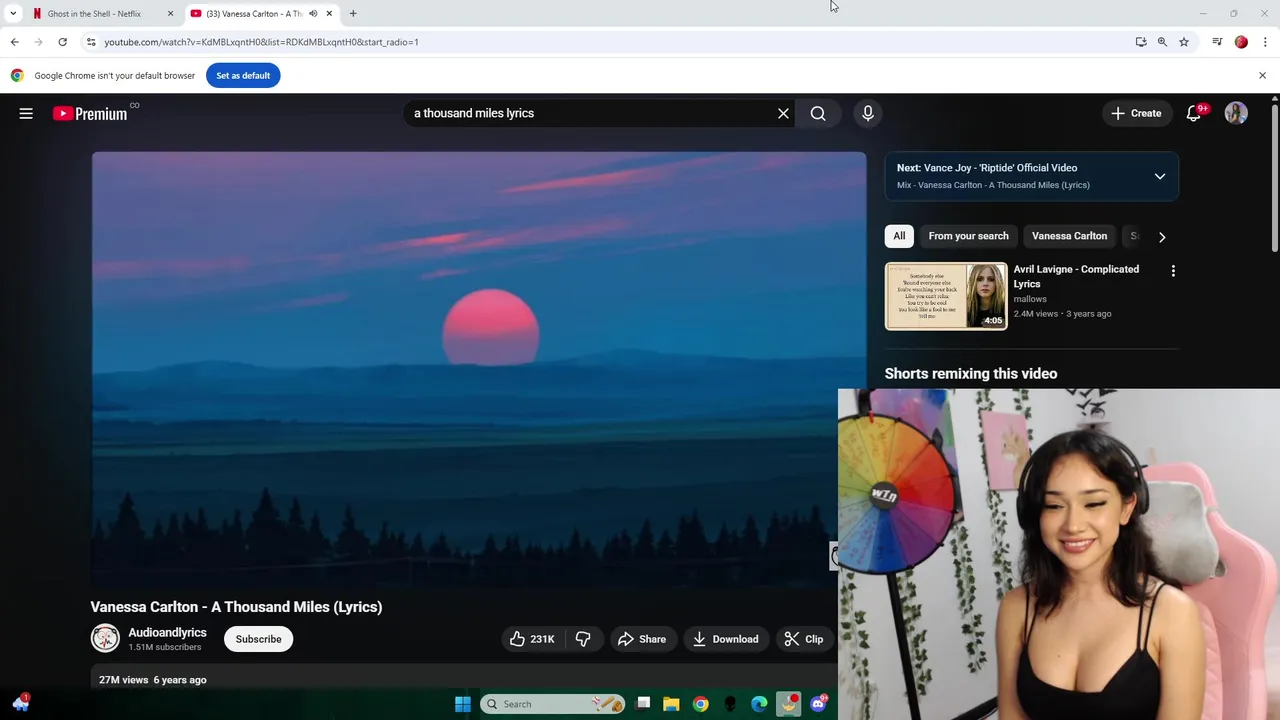Screen dimensions: 1280x720
Task: Open a new browser tab
Action: pyautogui.click(x=353, y=14)
